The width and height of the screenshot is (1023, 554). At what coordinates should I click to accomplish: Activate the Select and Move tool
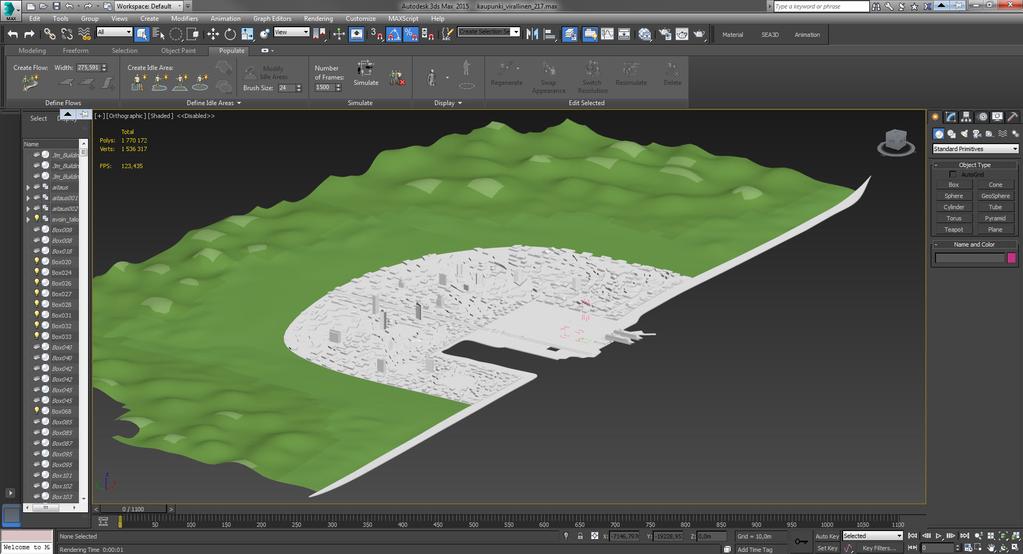tap(213, 34)
